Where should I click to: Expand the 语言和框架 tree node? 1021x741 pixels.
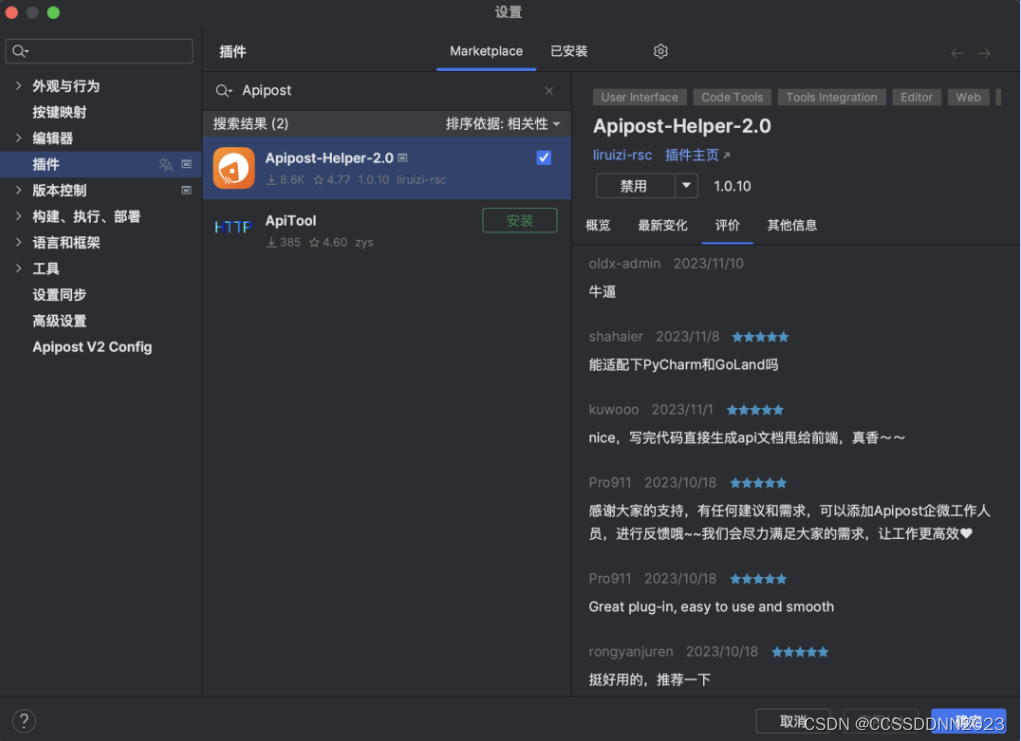18,242
